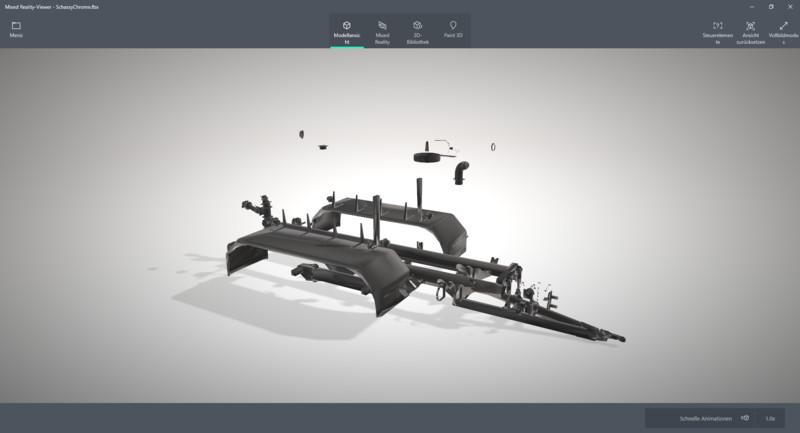
Task: Select the round disc part above the chassis
Action: [x=429, y=156]
